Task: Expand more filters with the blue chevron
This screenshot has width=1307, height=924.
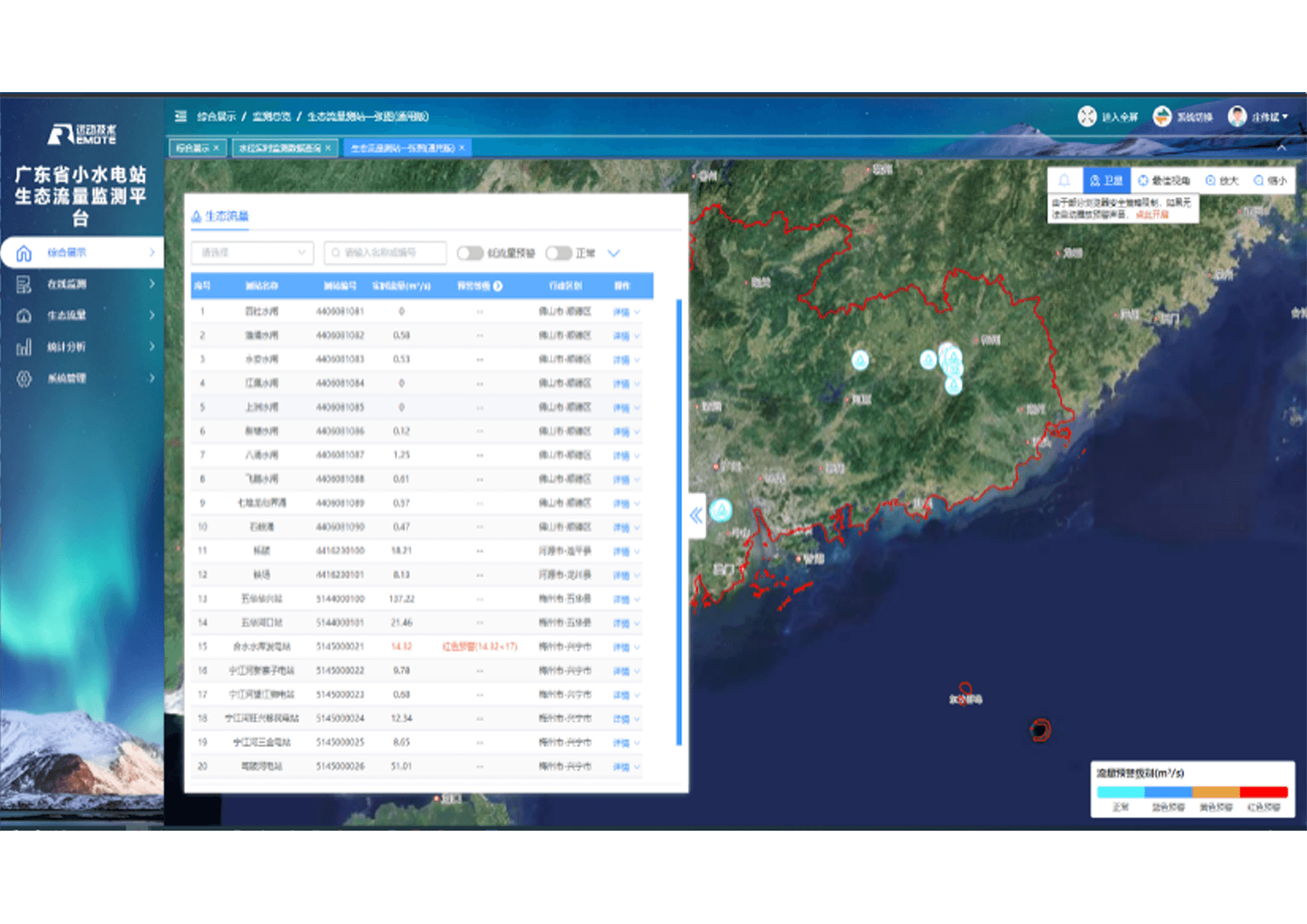Action: (614, 253)
